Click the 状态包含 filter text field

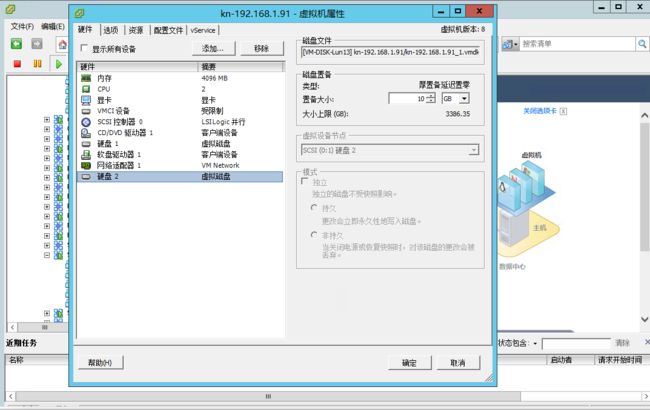(576, 344)
